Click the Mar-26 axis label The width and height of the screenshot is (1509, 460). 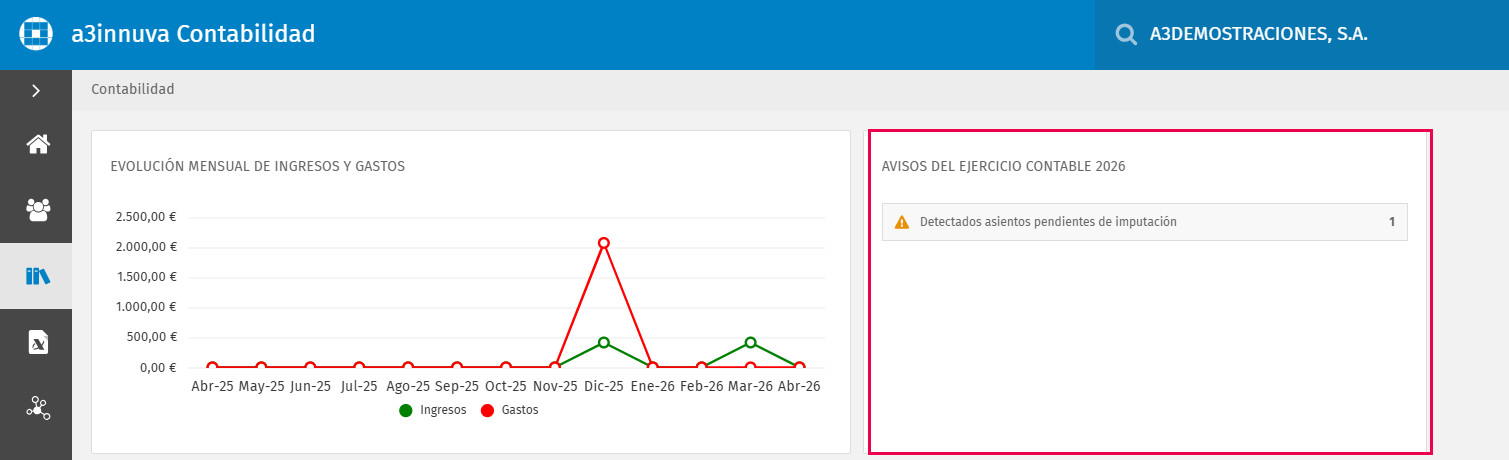[x=751, y=386]
